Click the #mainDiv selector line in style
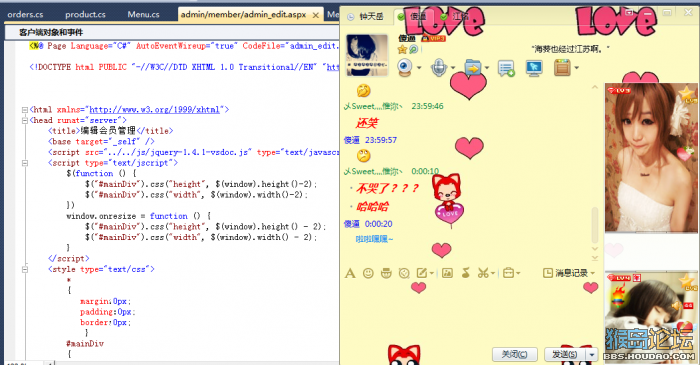 (x=85, y=344)
